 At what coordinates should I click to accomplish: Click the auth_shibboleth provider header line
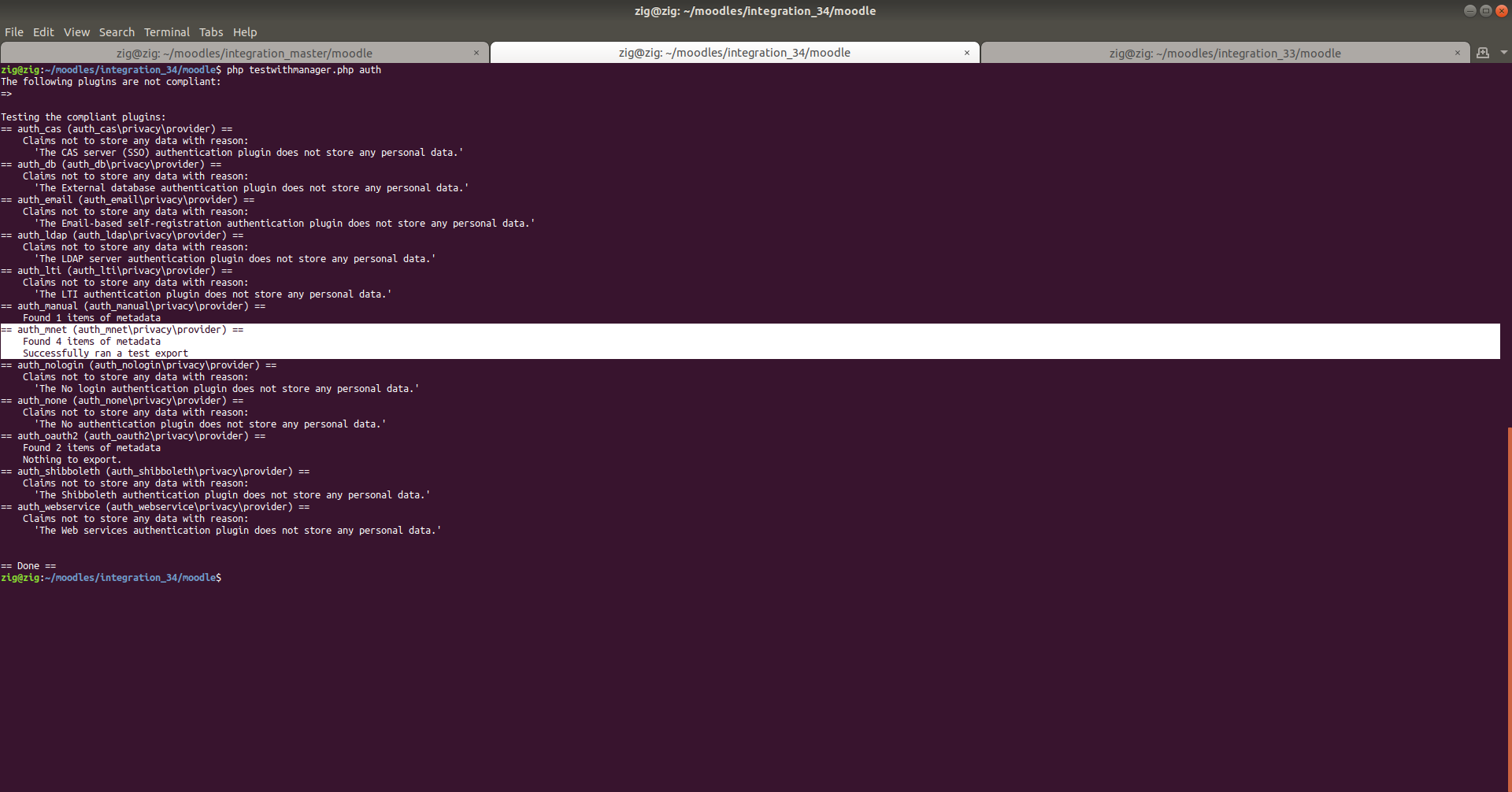(155, 472)
